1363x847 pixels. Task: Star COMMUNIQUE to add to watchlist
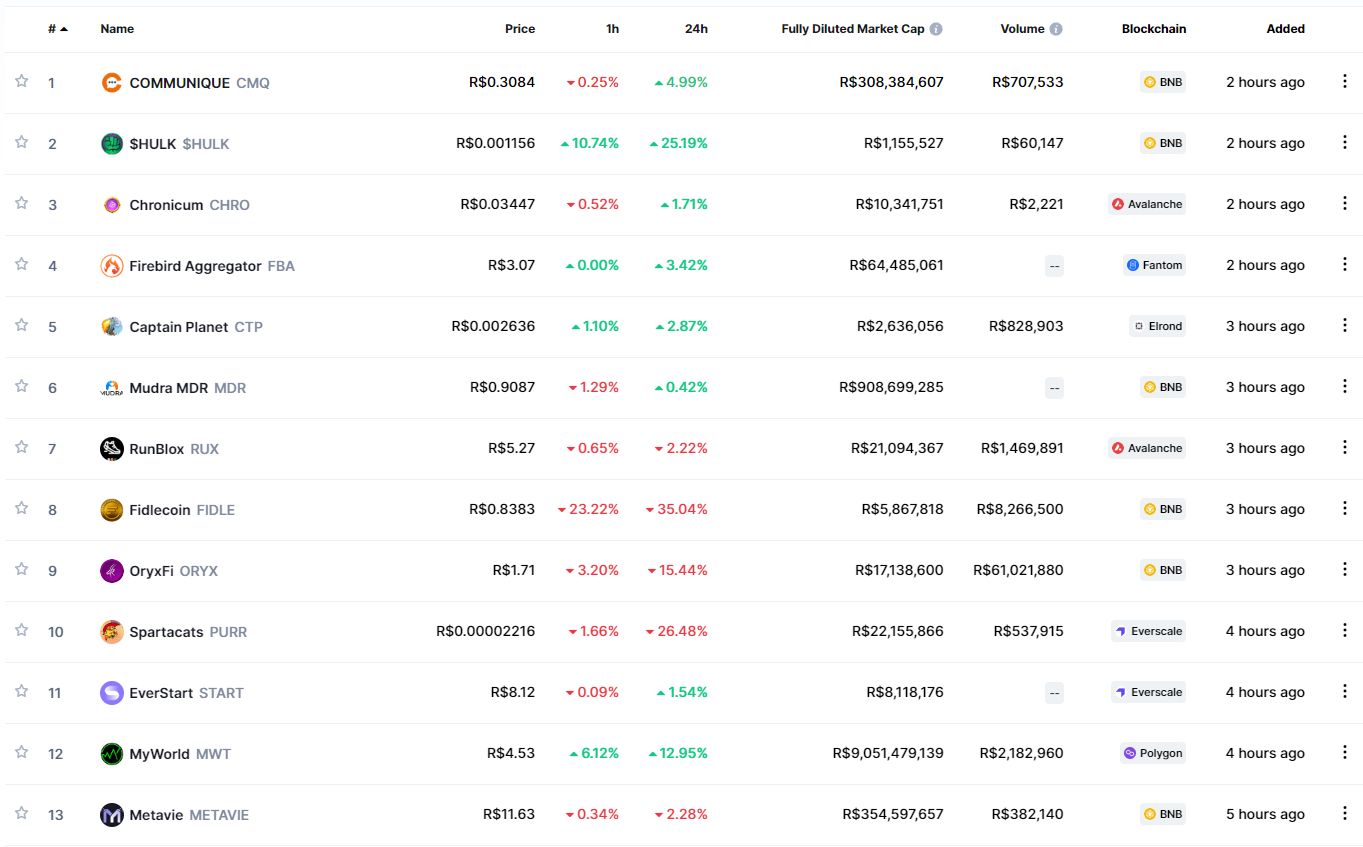[x=21, y=81]
